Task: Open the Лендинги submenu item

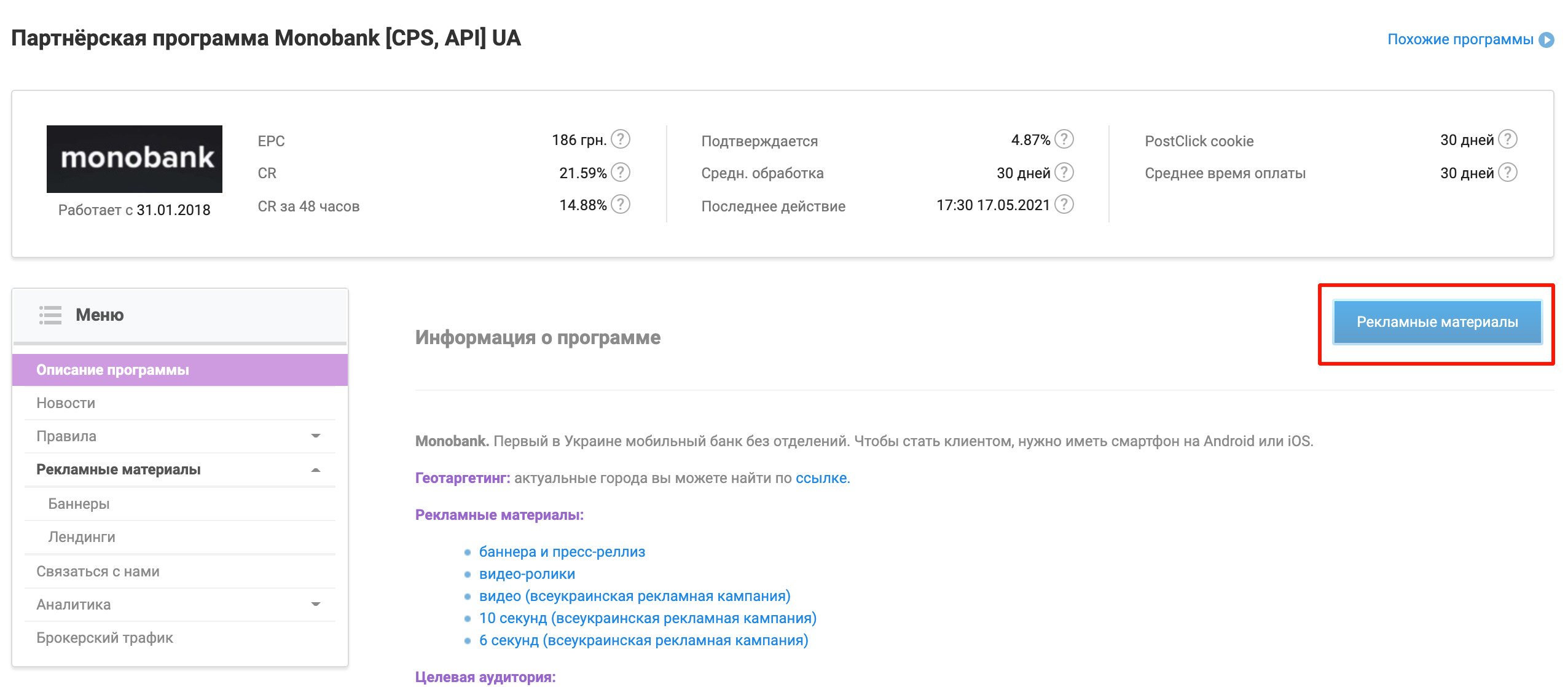Action: (180, 537)
